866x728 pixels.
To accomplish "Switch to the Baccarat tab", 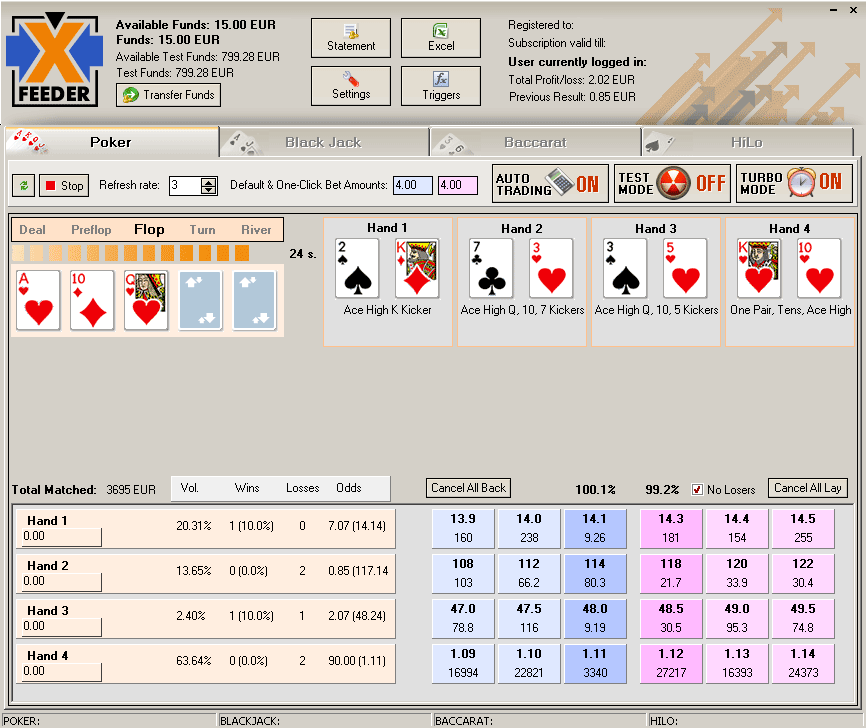I will point(535,143).
